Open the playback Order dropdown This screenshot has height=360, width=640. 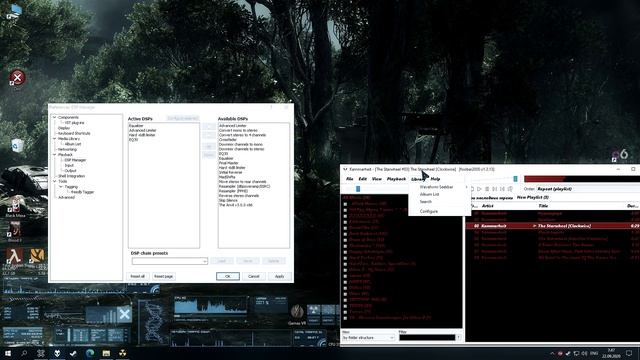pyautogui.click(x=588, y=189)
